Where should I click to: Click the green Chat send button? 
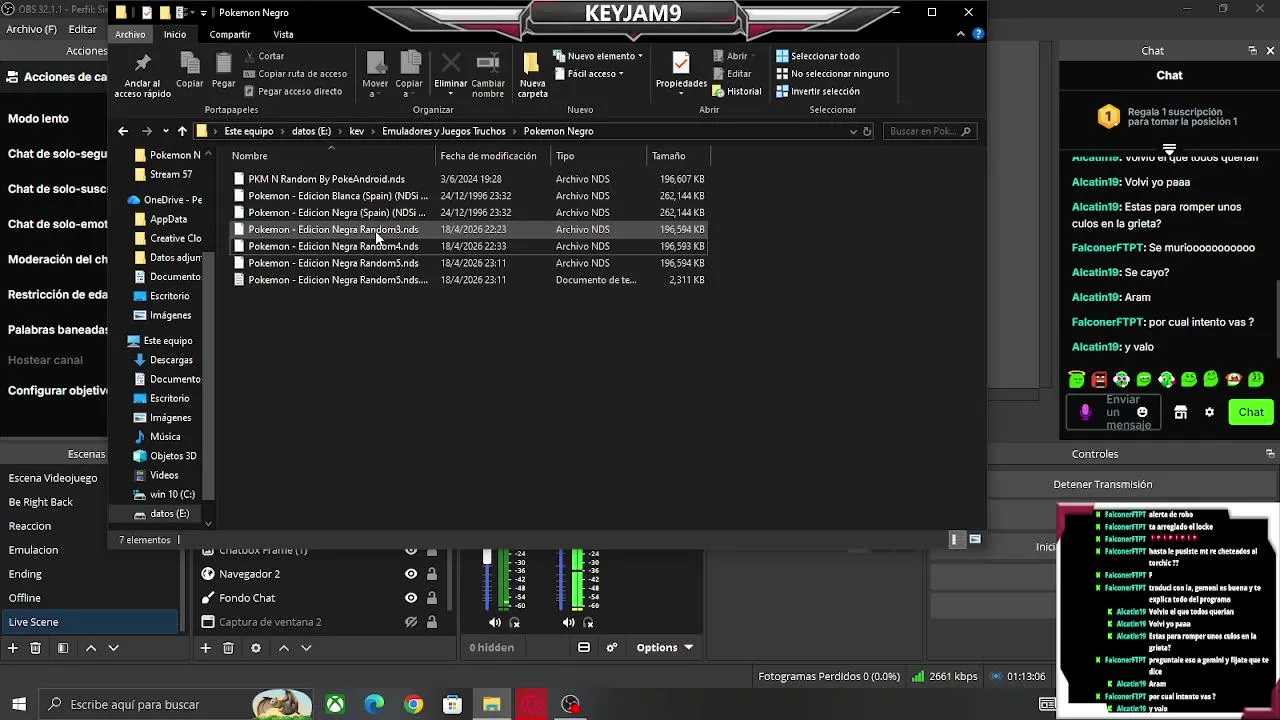1251,412
